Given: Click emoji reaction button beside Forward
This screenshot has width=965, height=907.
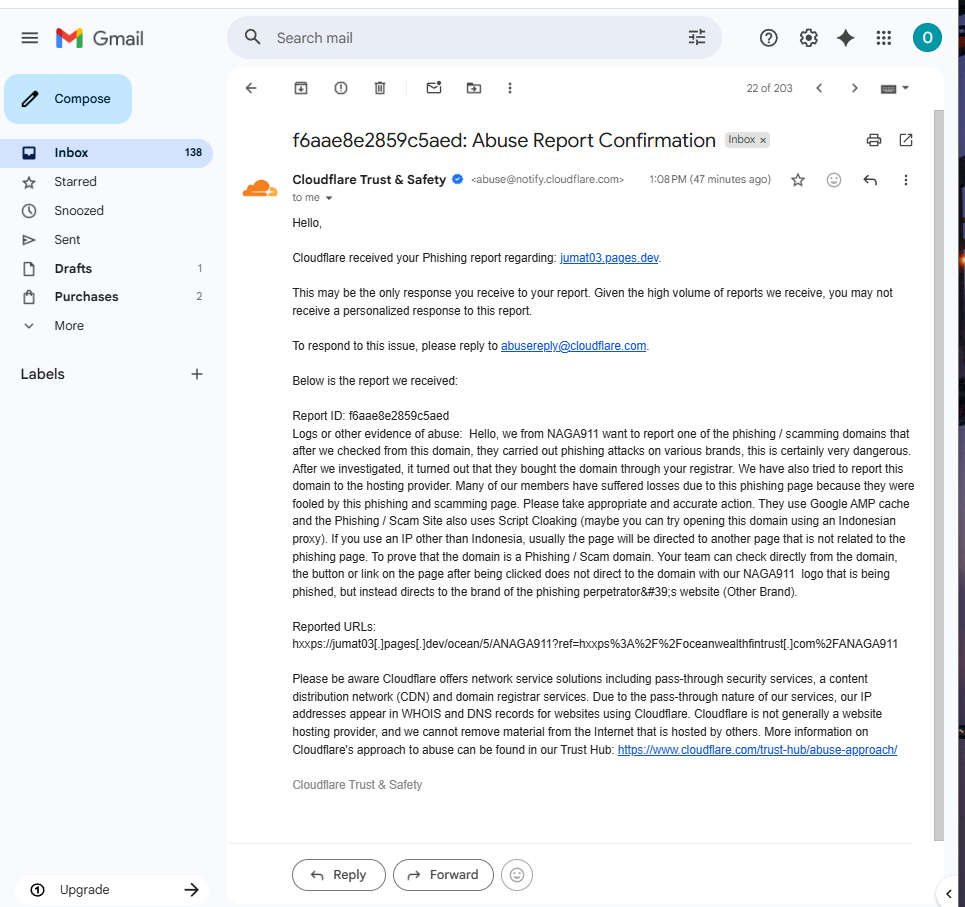Looking at the screenshot, I should pyautogui.click(x=517, y=875).
